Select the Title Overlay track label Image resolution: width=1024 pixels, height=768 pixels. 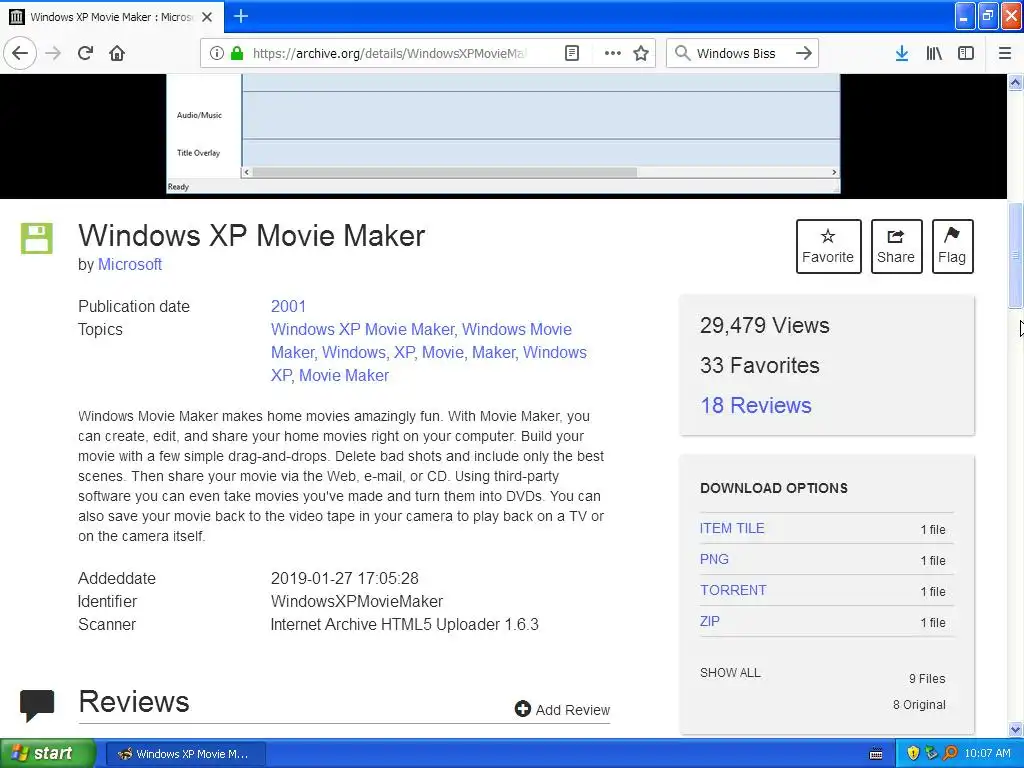(x=199, y=153)
